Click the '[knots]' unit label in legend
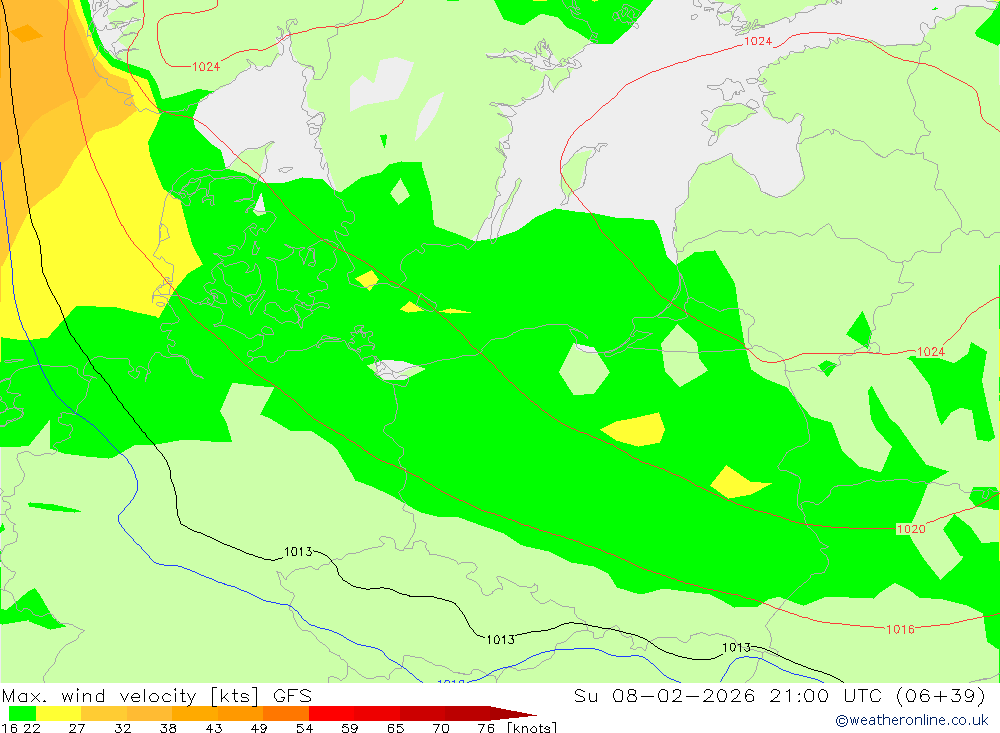The width and height of the screenshot is (1000, 733). [x=532, y=728]
